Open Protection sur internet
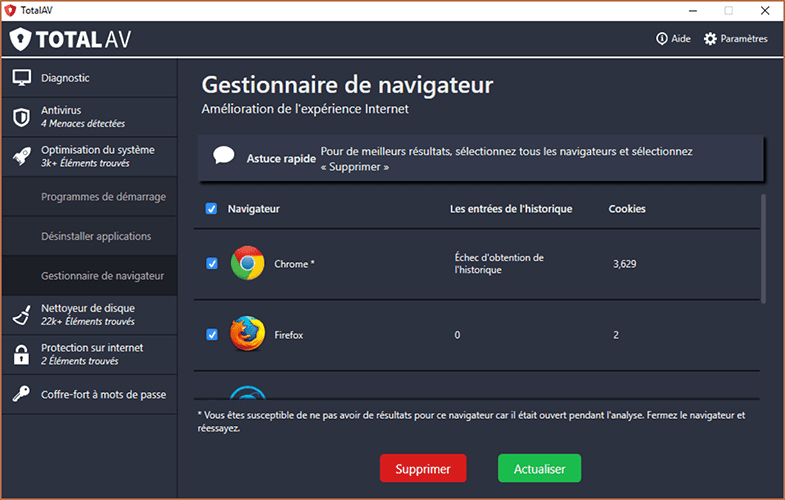 90,354
